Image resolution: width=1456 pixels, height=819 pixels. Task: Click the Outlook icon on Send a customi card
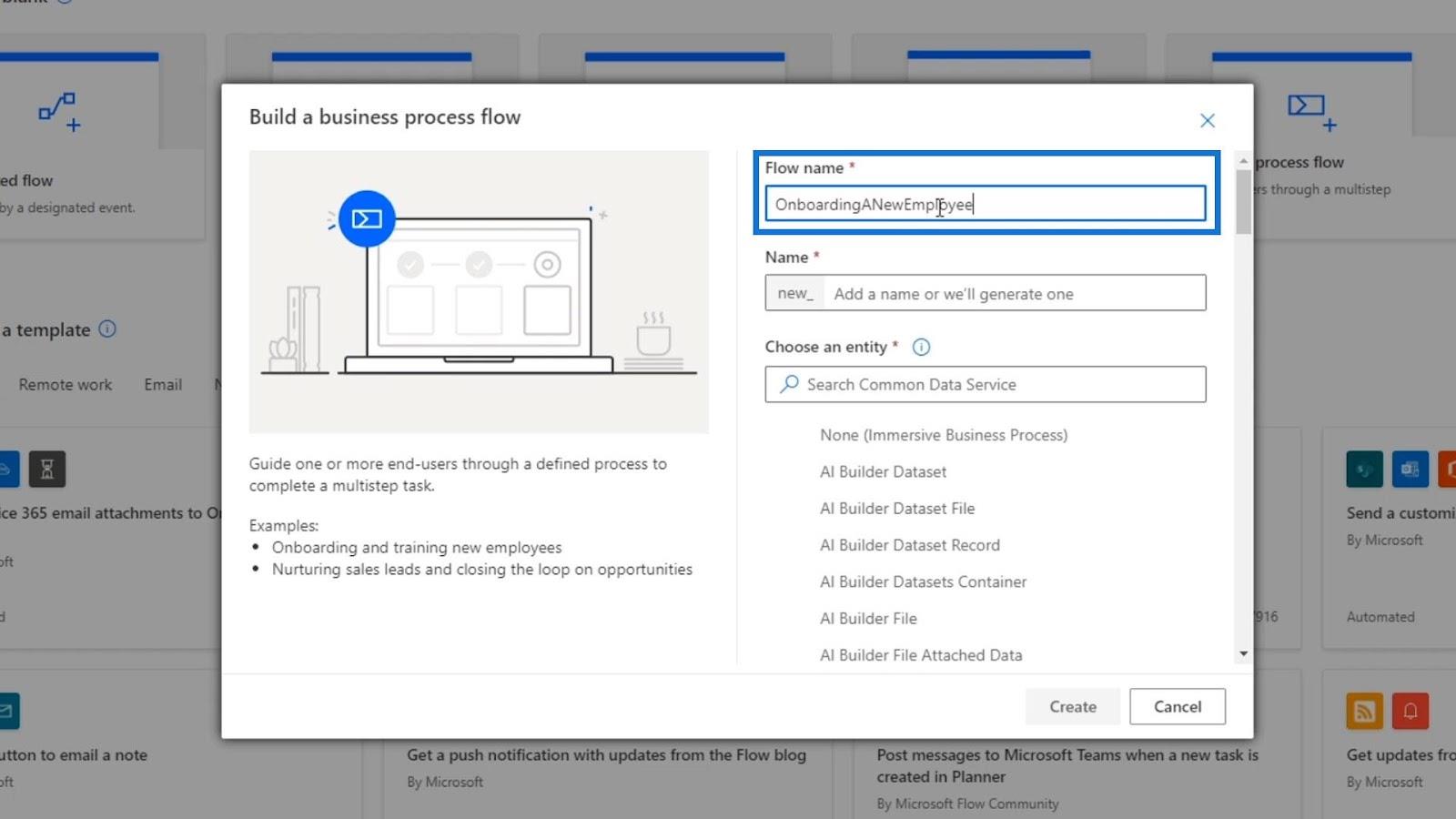tap(1410, 469)
